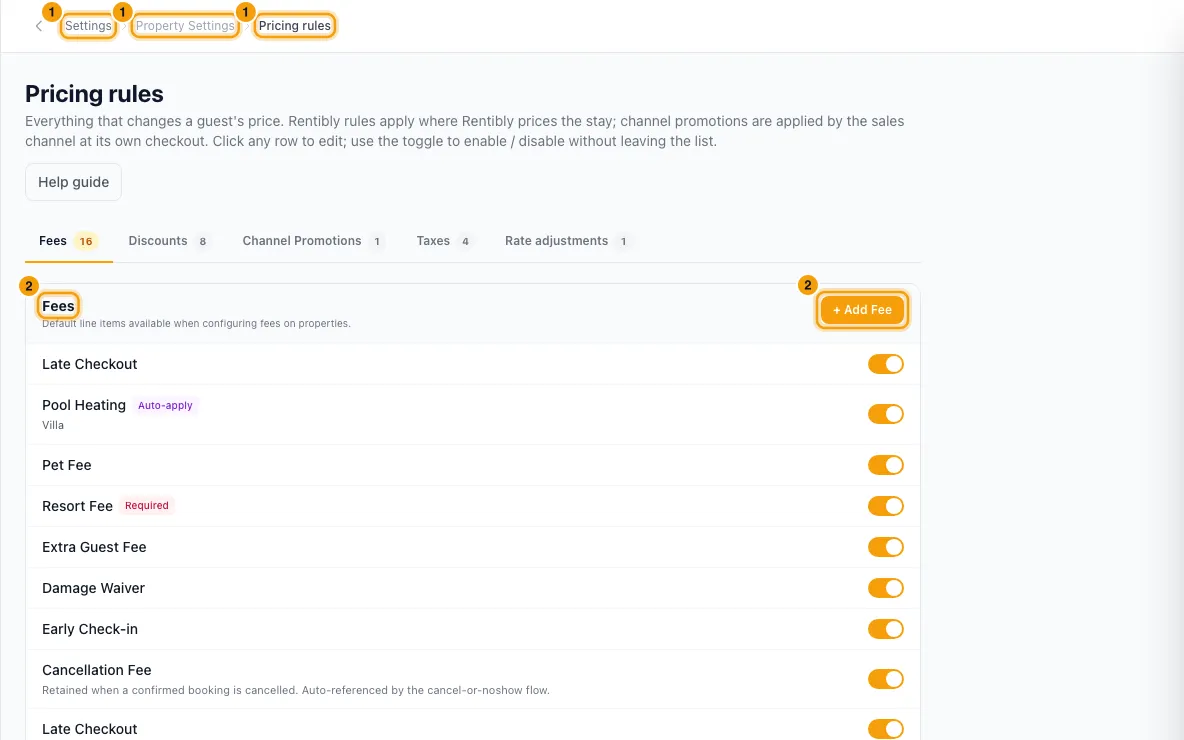Edit the Early Check-in fee row
Viewport: 1184px width, 740px height.
(x=473, y=628)
